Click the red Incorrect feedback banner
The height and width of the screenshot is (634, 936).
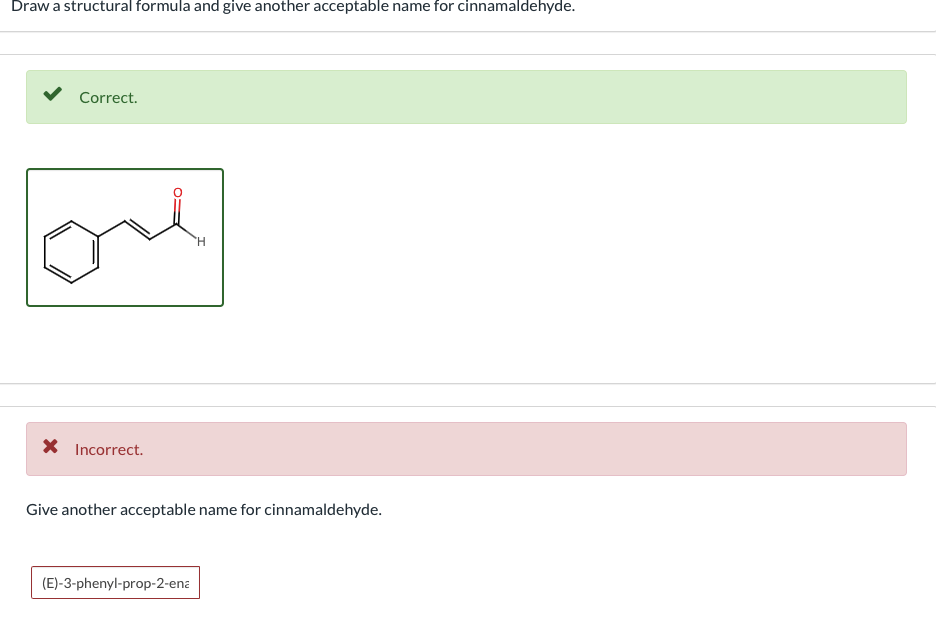tap(466, 448)
